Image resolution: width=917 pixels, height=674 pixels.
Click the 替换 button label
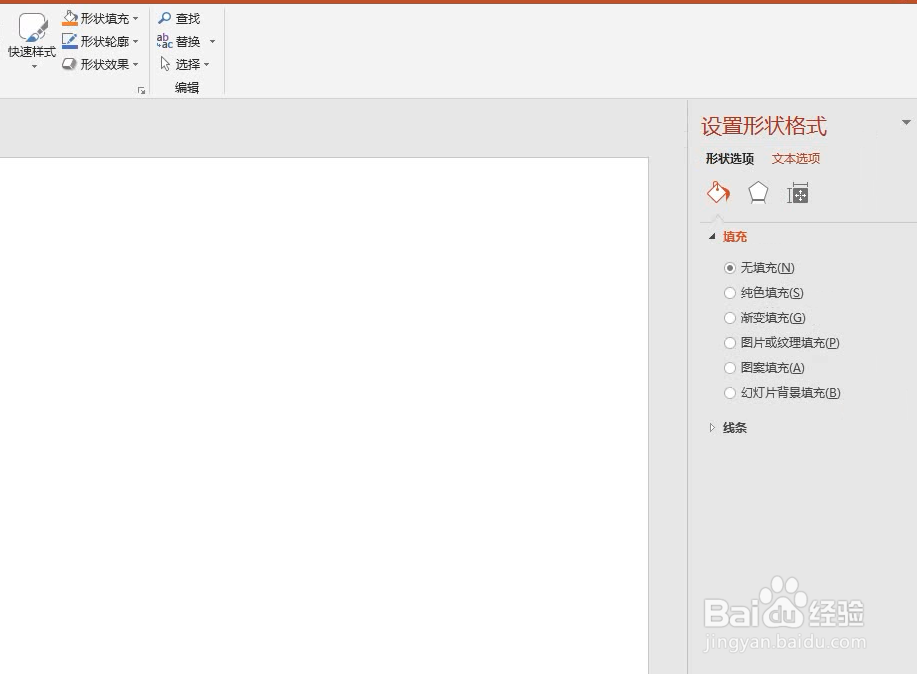(188, 42)
